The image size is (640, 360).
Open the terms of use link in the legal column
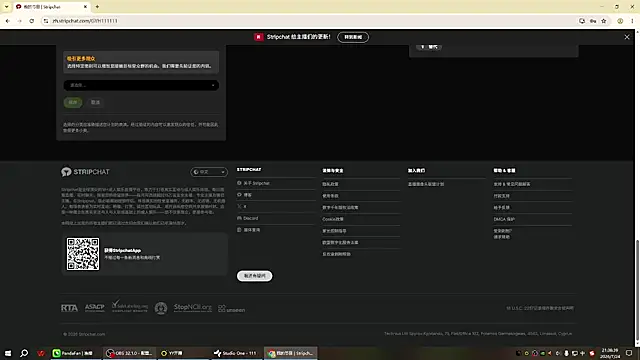pyautogui.click(x=330, y=196)
